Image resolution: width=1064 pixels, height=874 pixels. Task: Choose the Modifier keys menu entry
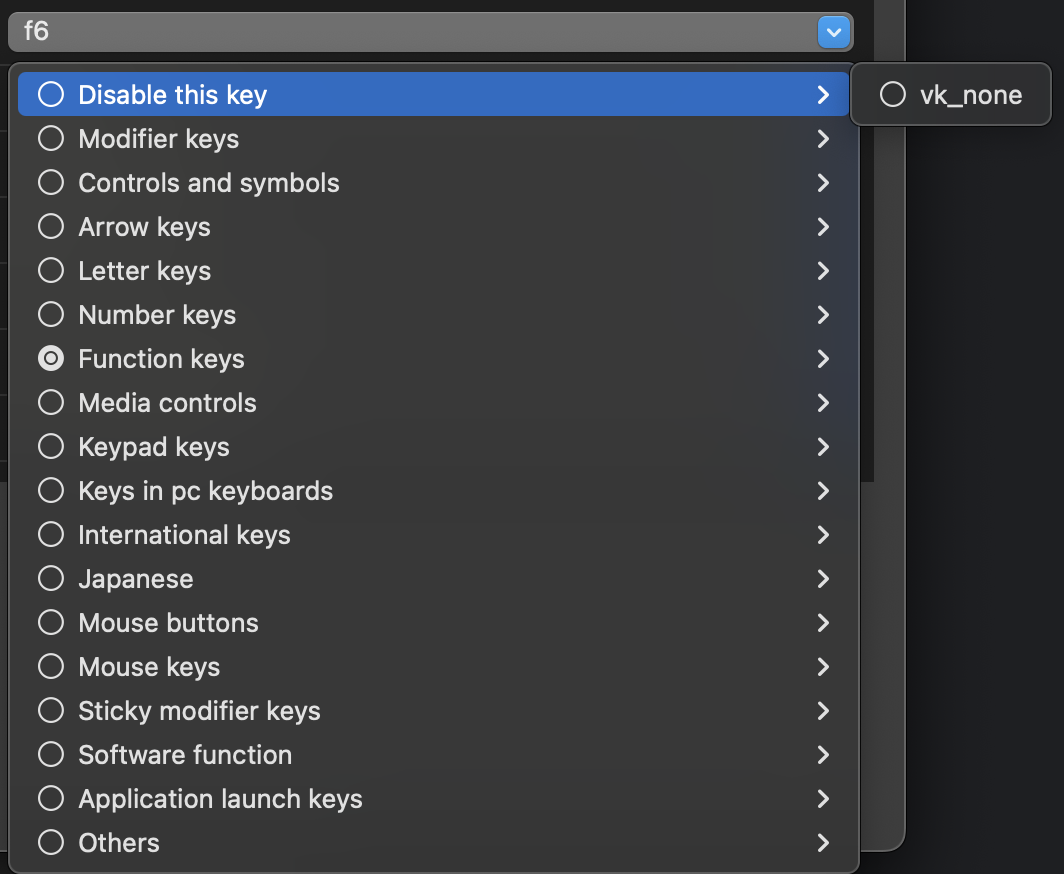click(x=159, y=139)
